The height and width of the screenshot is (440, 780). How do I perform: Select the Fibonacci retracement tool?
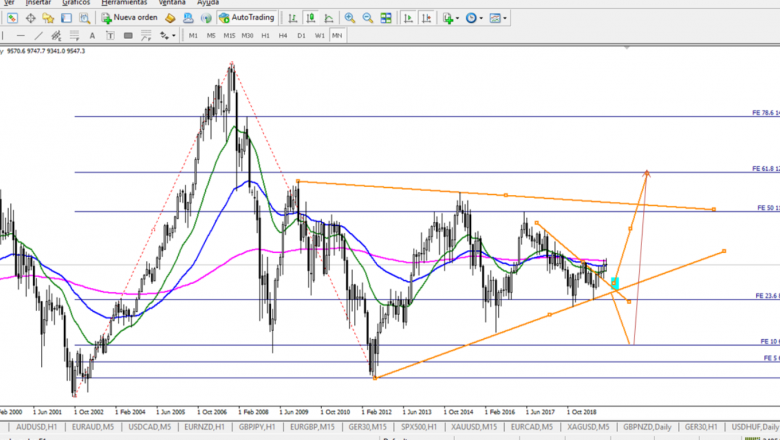coord(74,36)
